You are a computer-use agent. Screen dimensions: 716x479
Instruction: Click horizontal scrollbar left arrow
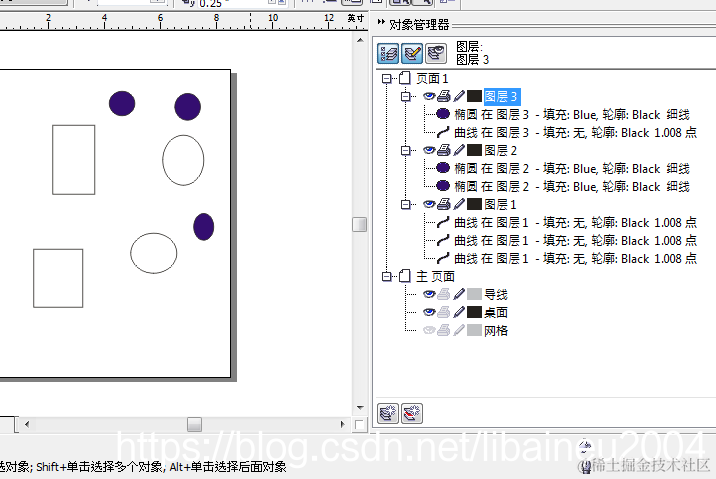27,424
